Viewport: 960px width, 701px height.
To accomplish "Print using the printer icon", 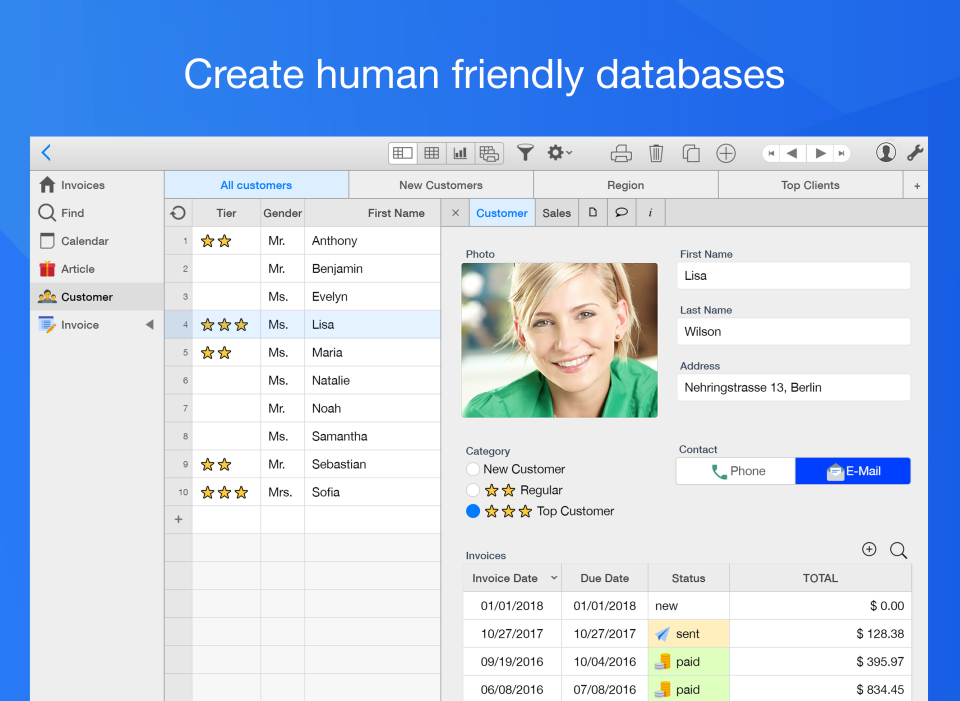I will pyautogui.click(x=621, y=153).
